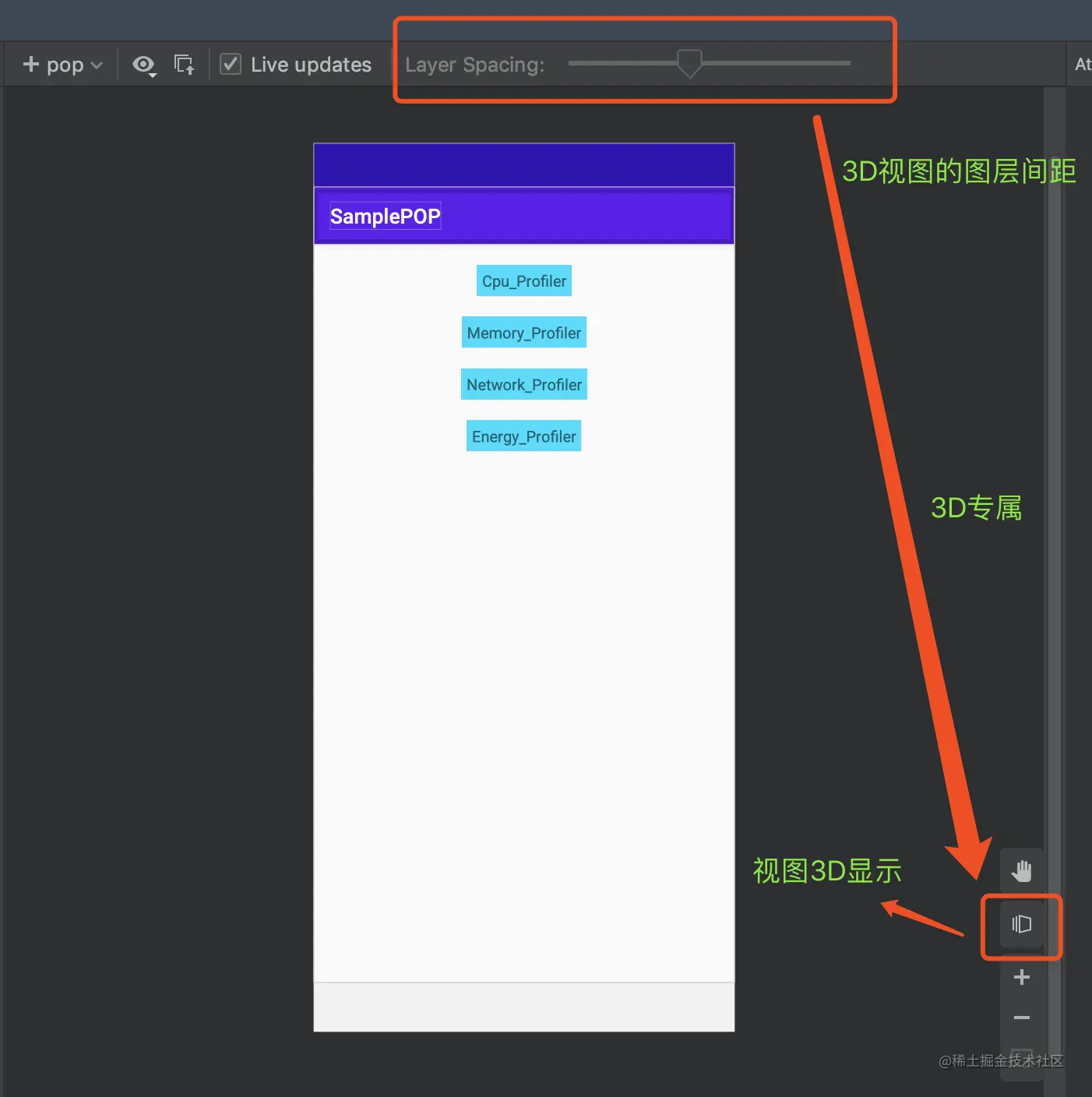Click the zoom-in plus icon
Image resolution: width=1092 pixels, height=1097 pixels.
pos(1021,977)
